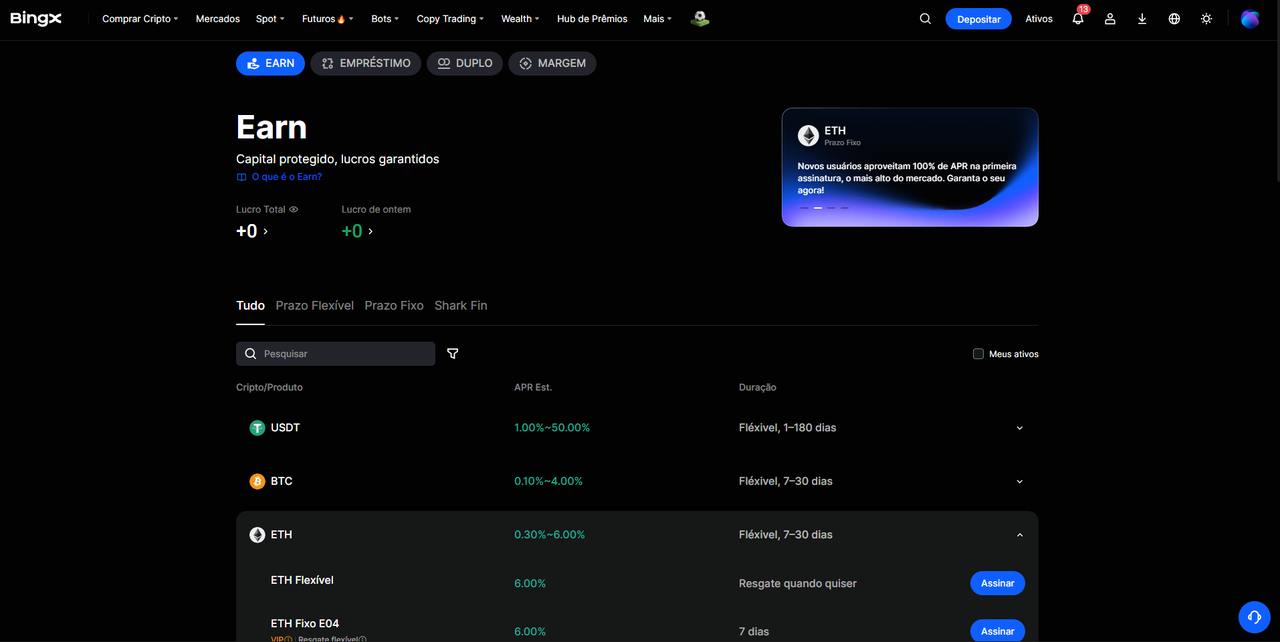The width and height of the screenshot is (1280, 642).
Task: Click O que é o Earn link
Action: point(287,177)
